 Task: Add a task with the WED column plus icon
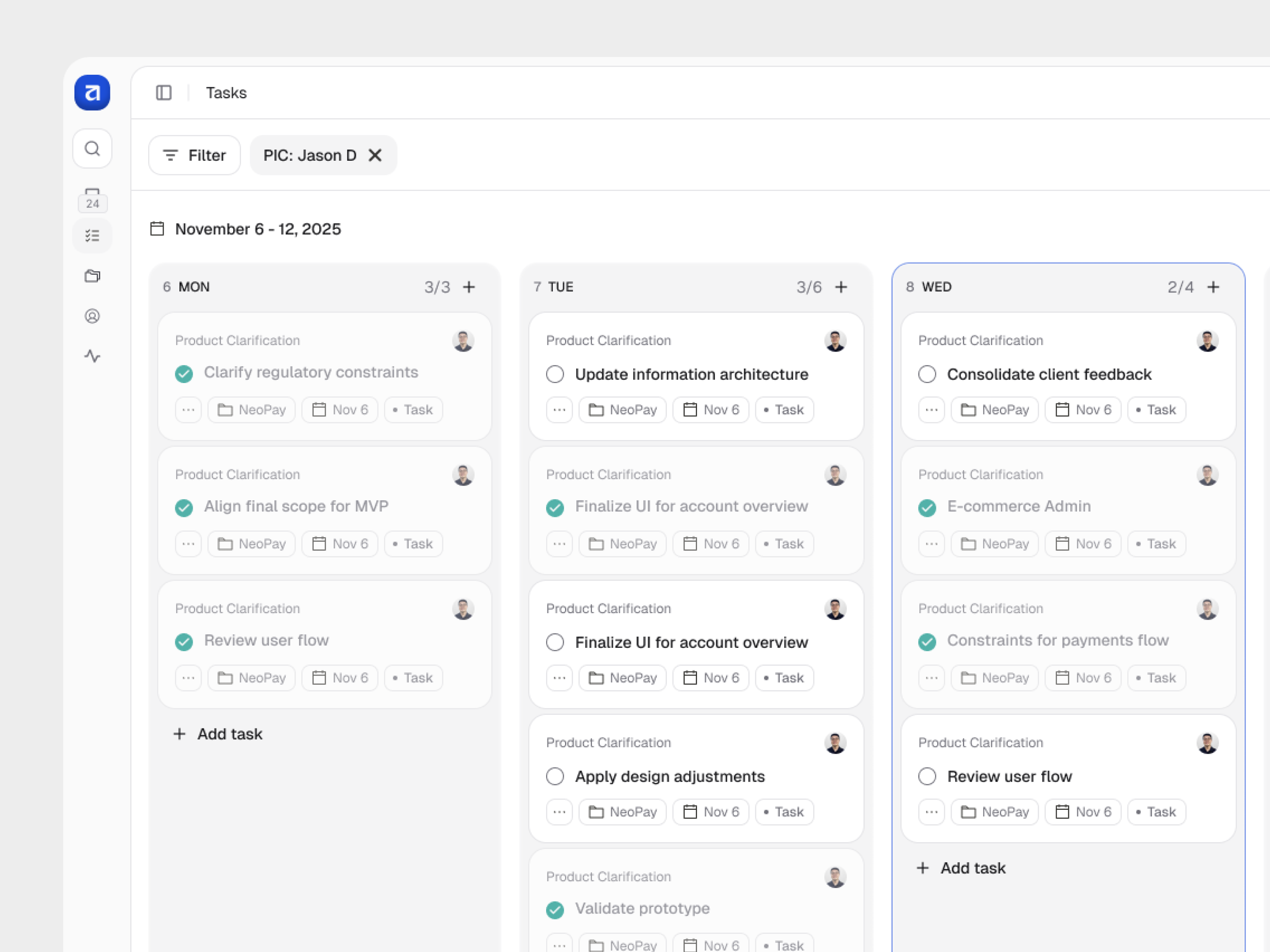point(1213,287)
